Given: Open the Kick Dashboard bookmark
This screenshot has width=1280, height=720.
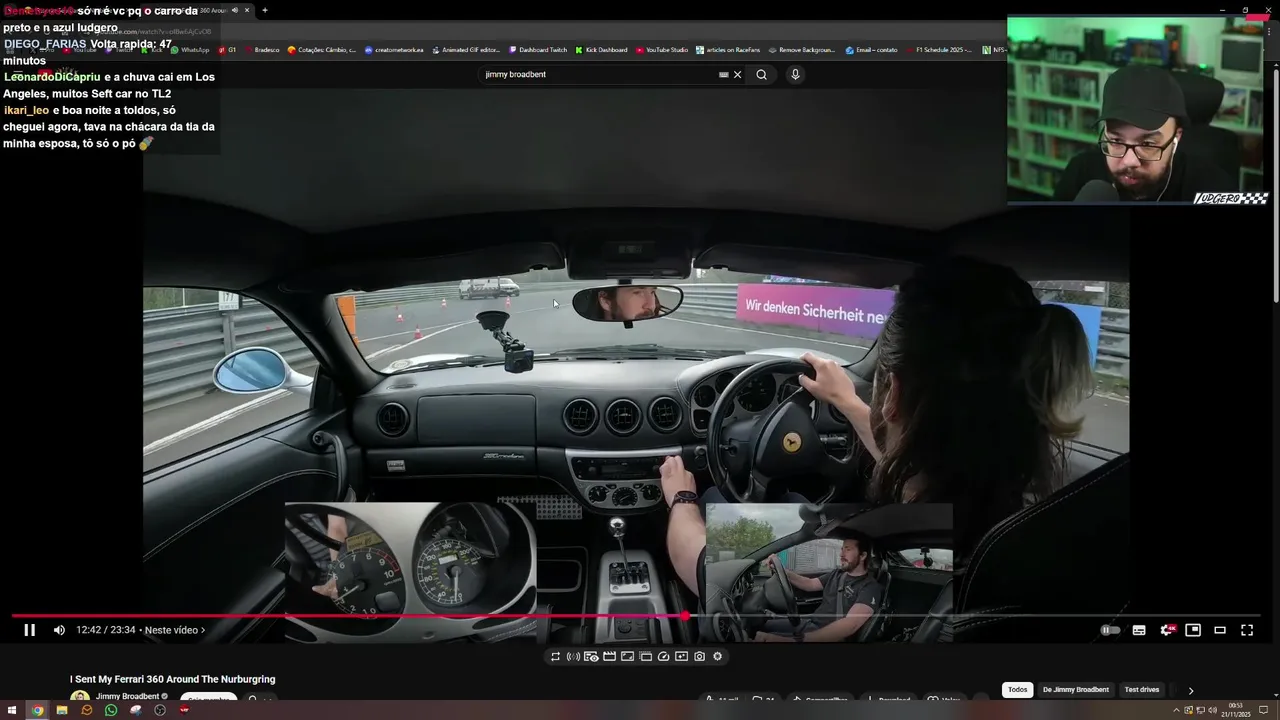Looking at the screenshot, I should coord(602,50).
